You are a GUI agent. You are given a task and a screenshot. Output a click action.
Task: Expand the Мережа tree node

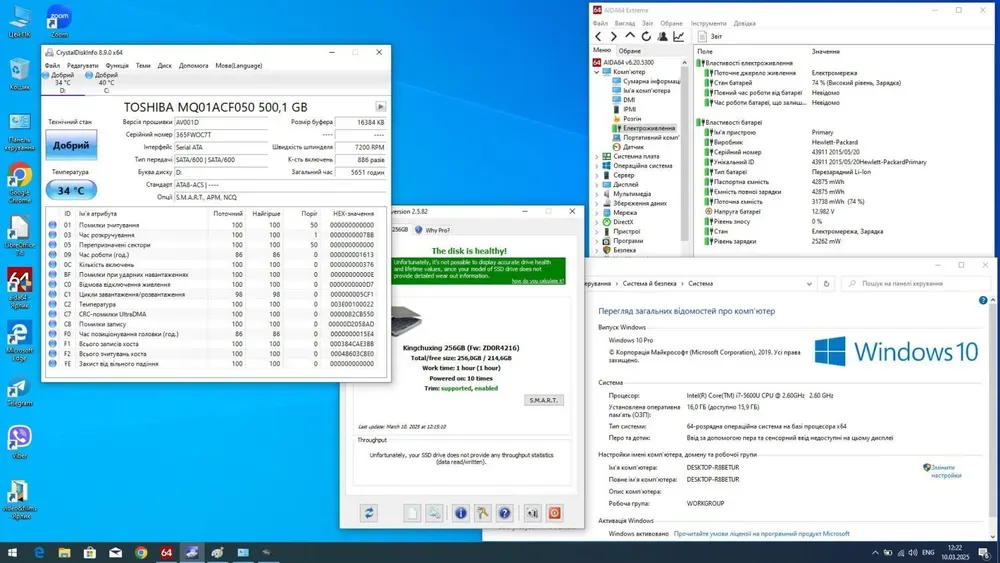598,212
